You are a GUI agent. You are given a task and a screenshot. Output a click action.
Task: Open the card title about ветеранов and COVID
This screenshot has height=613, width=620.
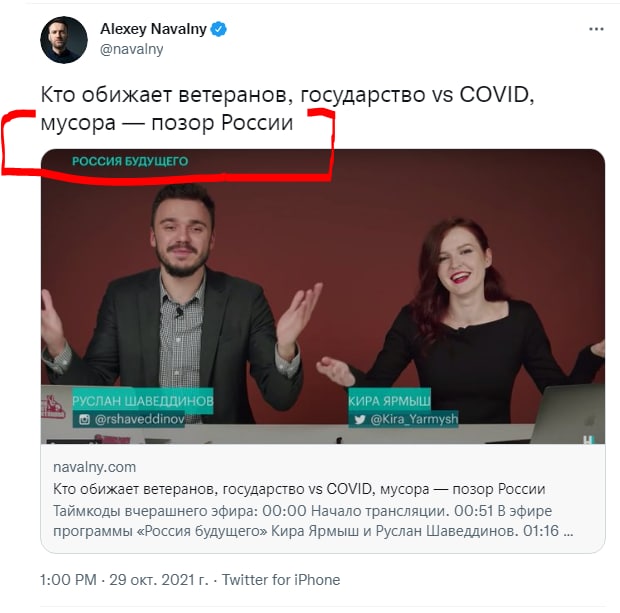pos(299,489)
